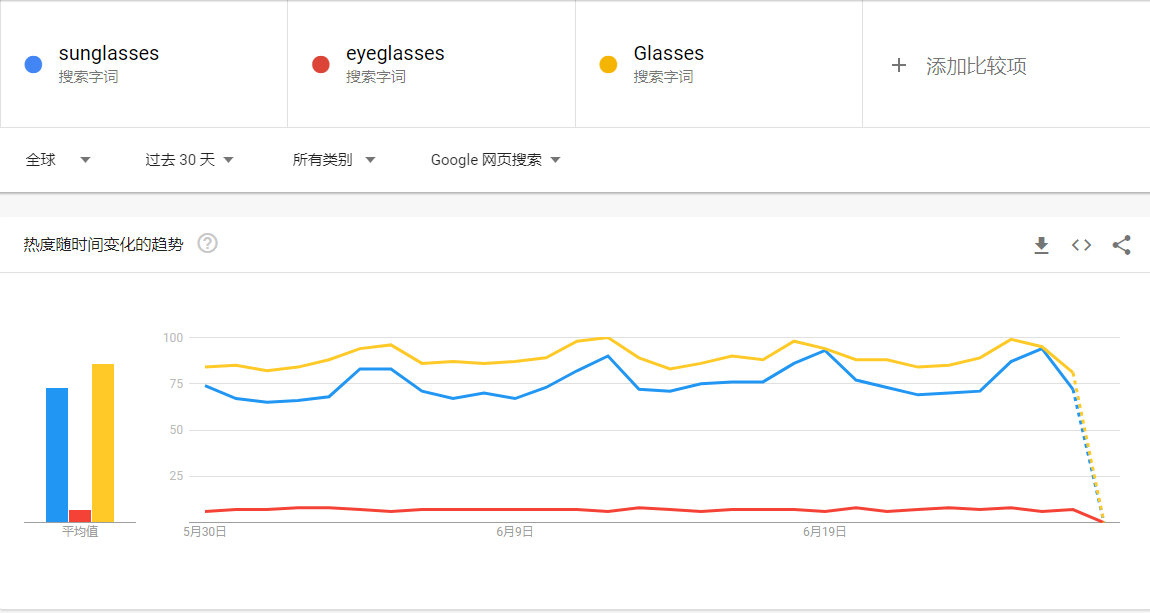Click the plus icon to add comparison
Screen dimensions: 1150x613
(898, 65)
